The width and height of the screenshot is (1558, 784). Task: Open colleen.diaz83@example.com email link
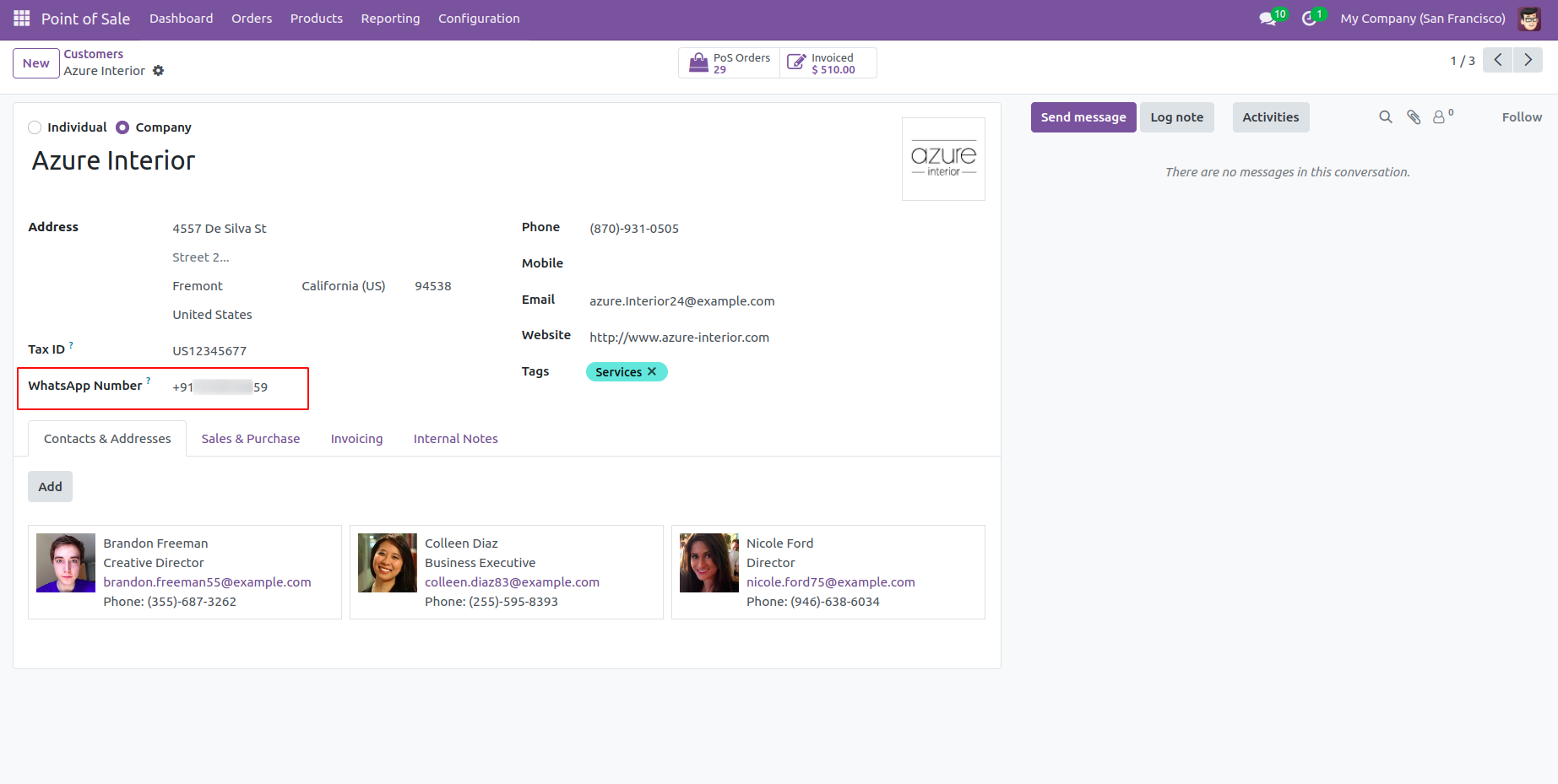tap(512, 582)
